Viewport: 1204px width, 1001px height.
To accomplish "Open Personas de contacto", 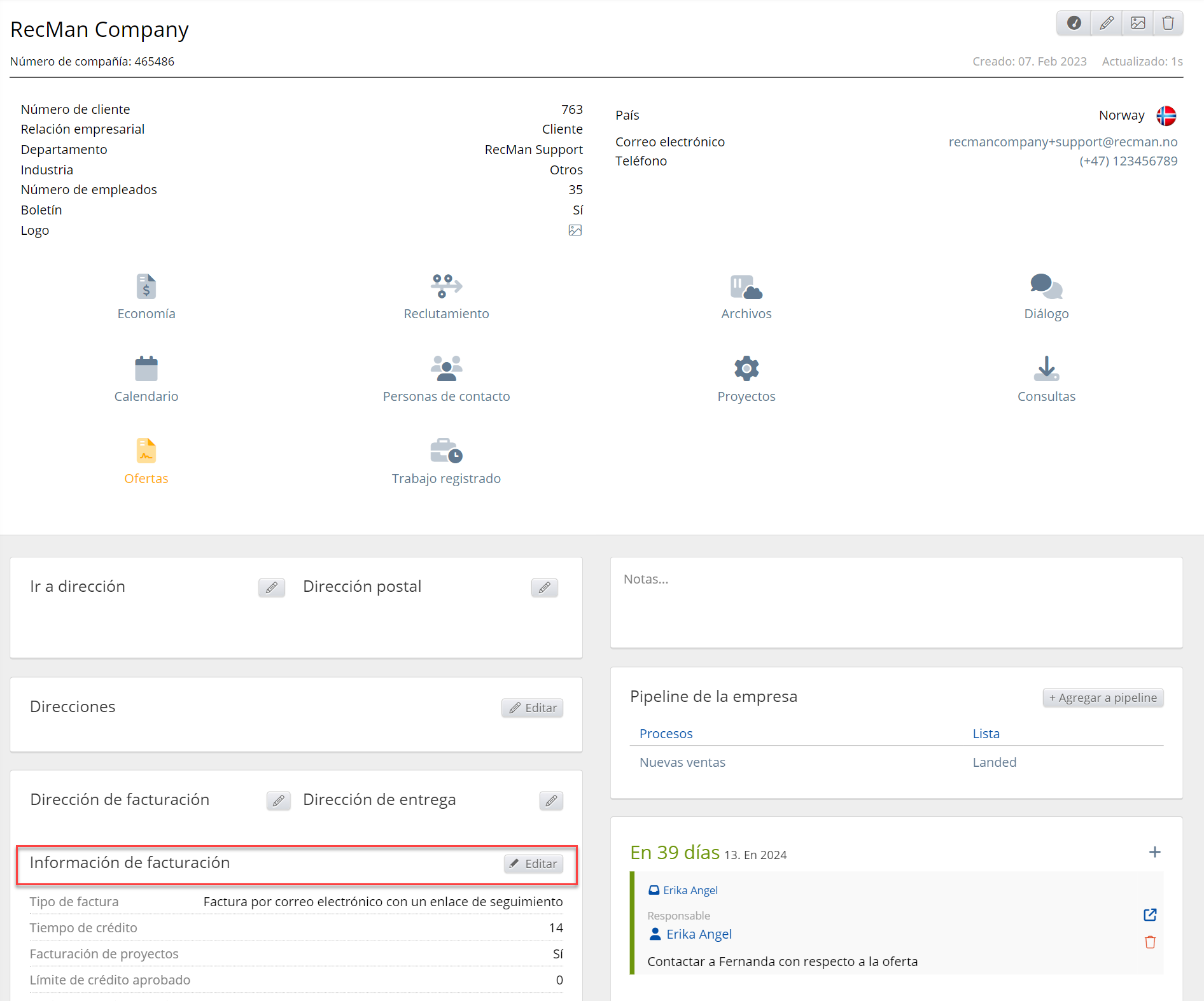I will point(446,369).
